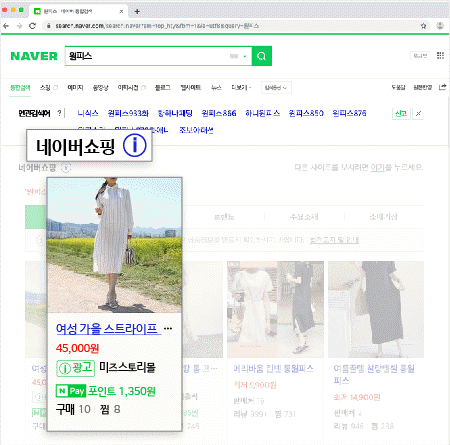Open the Chrome profile avatar icon
The width and height of the screenshot is (450, 445).
[440, 26]
